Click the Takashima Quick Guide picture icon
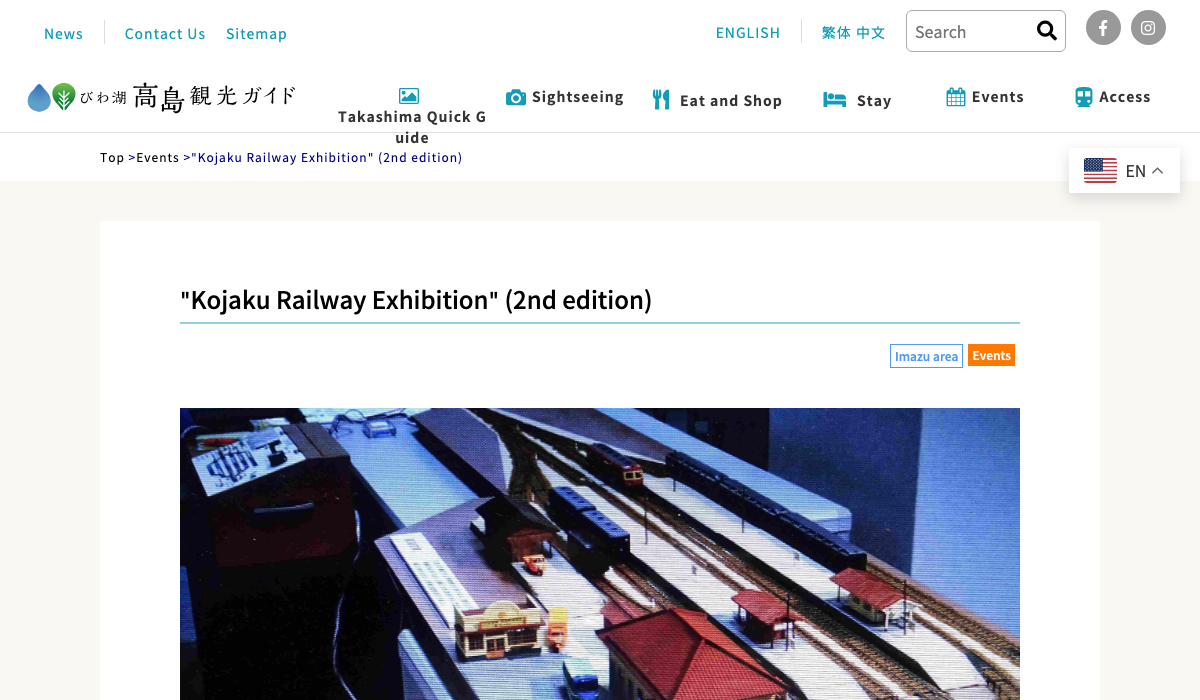This screenshot has height=700, width=1200. coord(409,96)
